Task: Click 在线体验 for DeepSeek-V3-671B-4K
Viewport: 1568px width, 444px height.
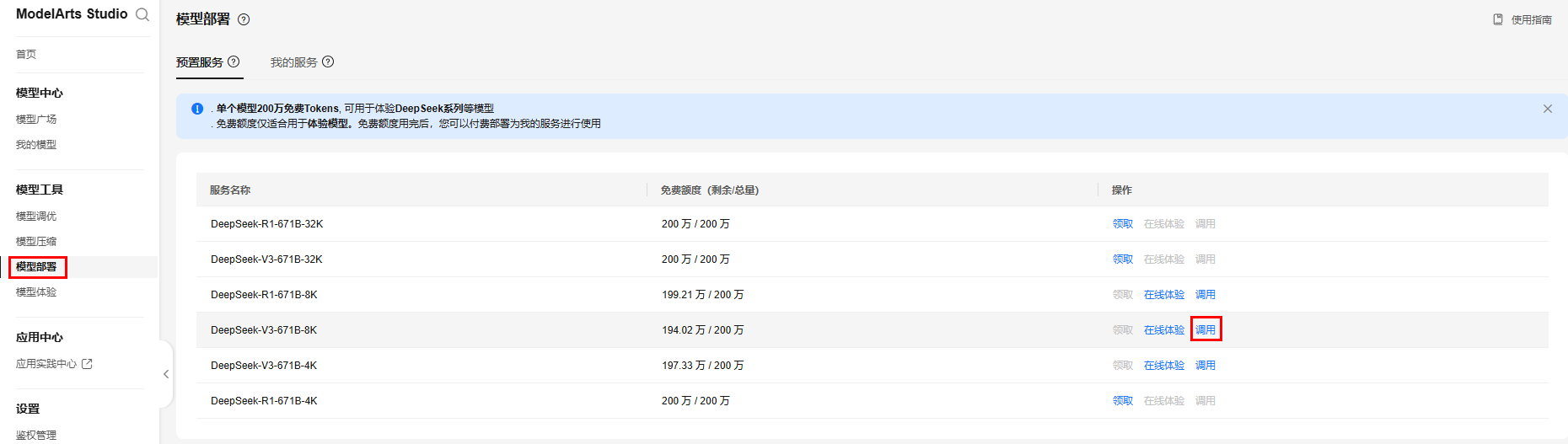Action: click(x=1164, y=366)
